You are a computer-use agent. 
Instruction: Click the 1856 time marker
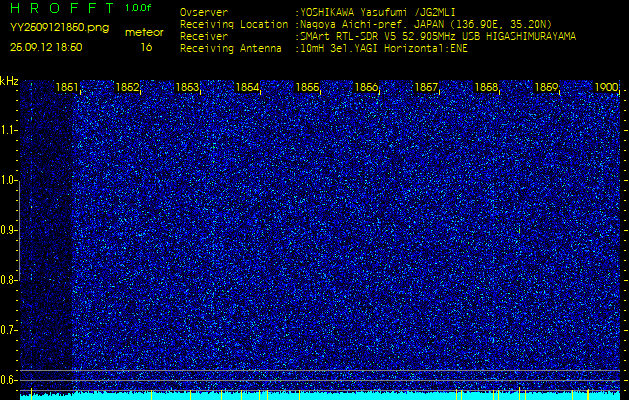coord(366,87)
